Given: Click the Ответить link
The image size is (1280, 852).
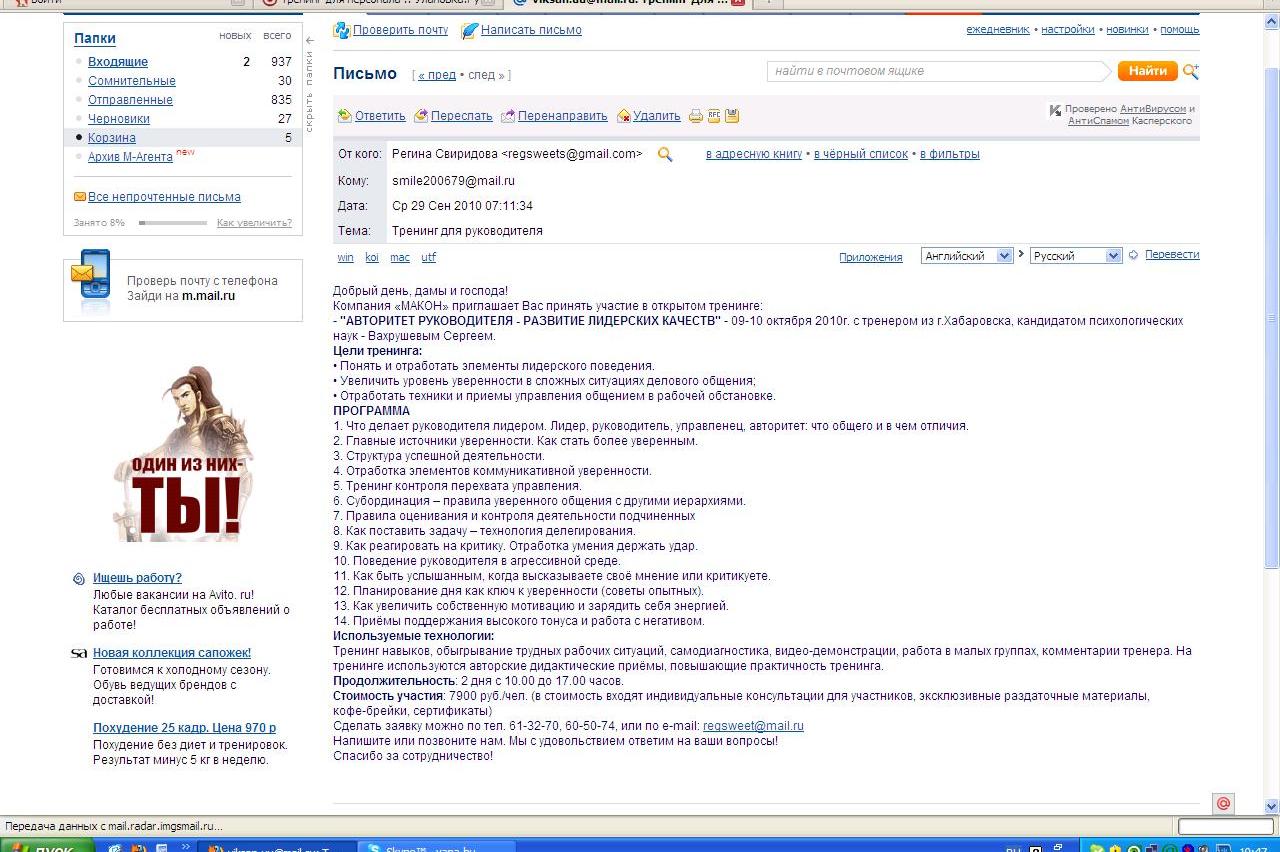Looking at the screenshot, I should point(380,116).
